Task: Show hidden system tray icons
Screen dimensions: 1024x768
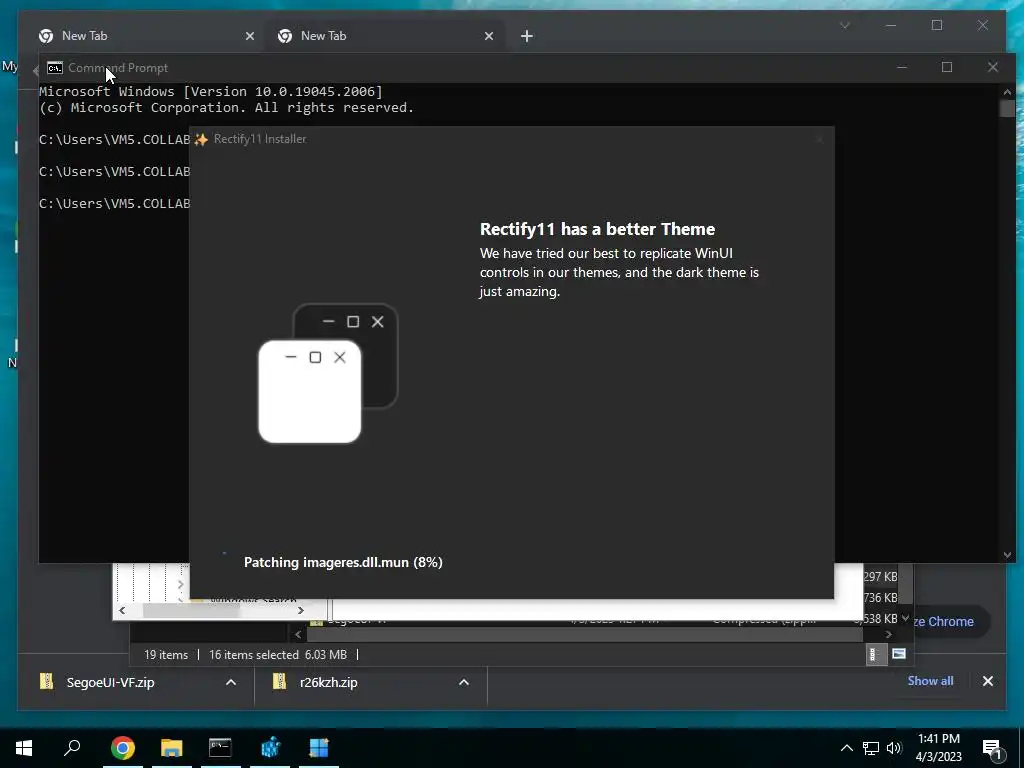Action: click(x=846, y=748)
